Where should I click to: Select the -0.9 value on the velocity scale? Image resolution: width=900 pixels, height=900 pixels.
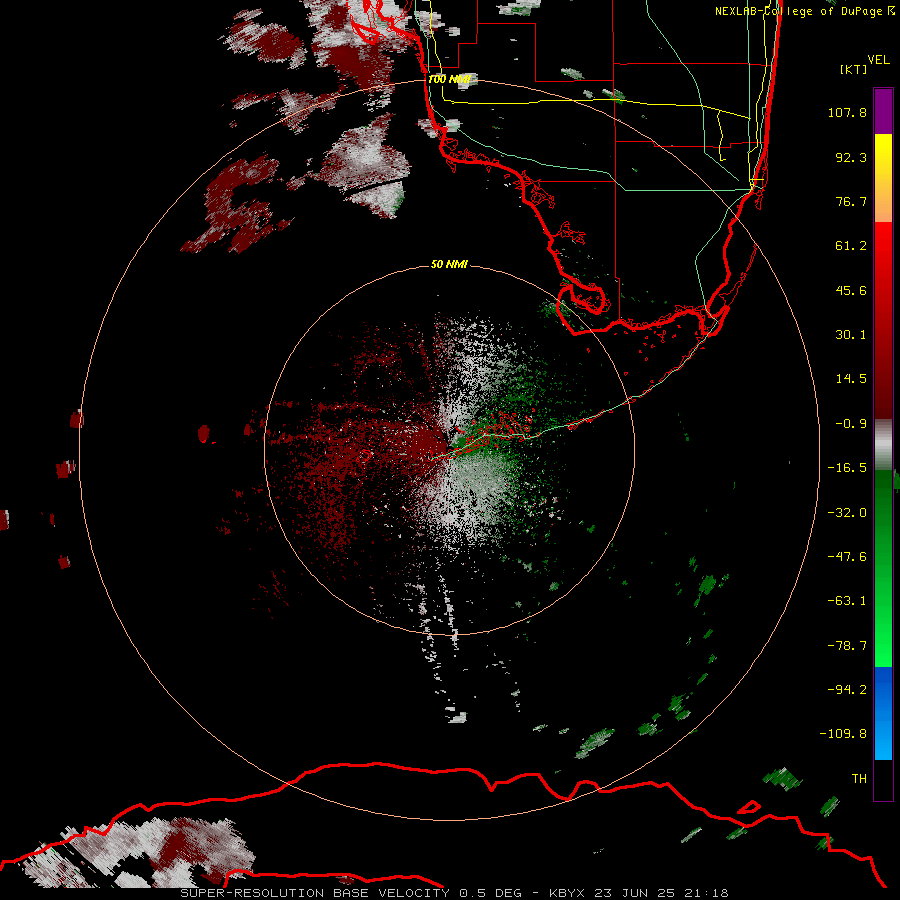pyautogui.click(x=851, y=424)
